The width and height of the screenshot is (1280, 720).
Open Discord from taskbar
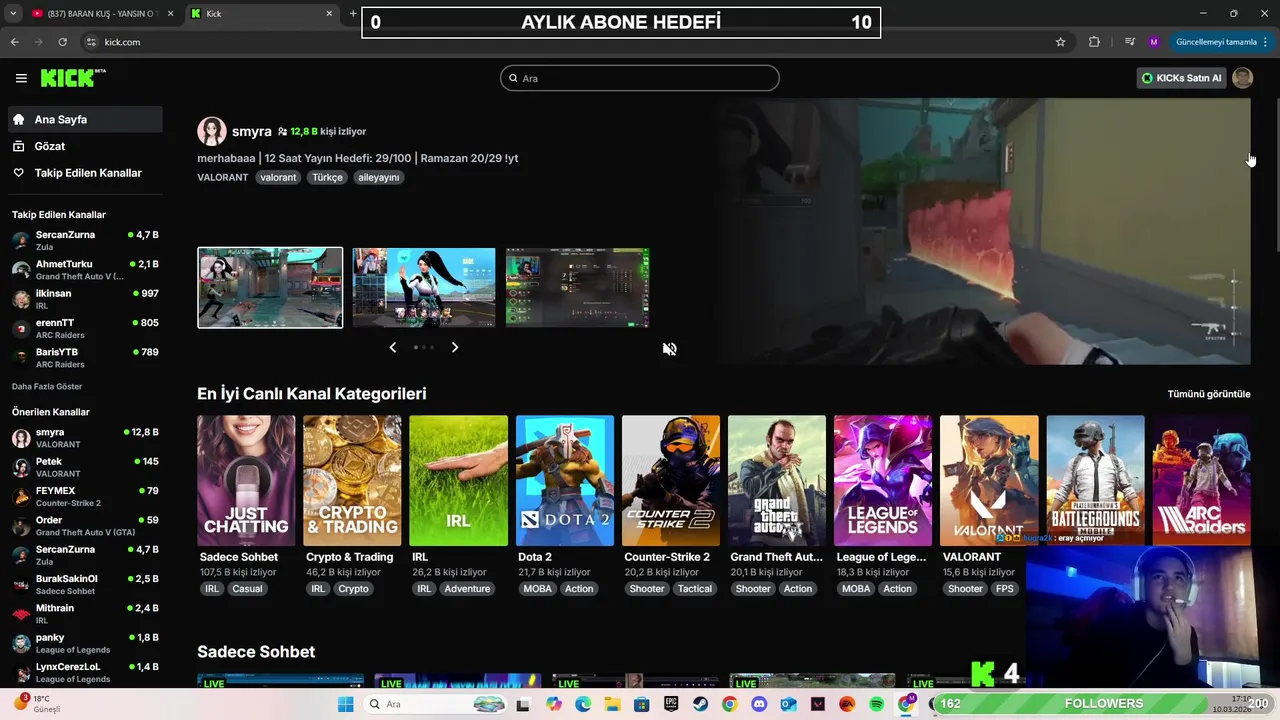[x=758, y=704]
